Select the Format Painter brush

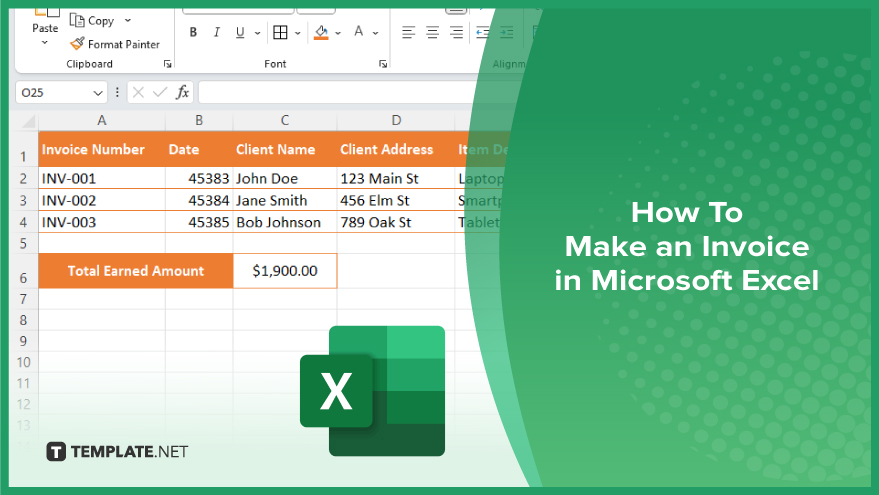click(77, 44)
